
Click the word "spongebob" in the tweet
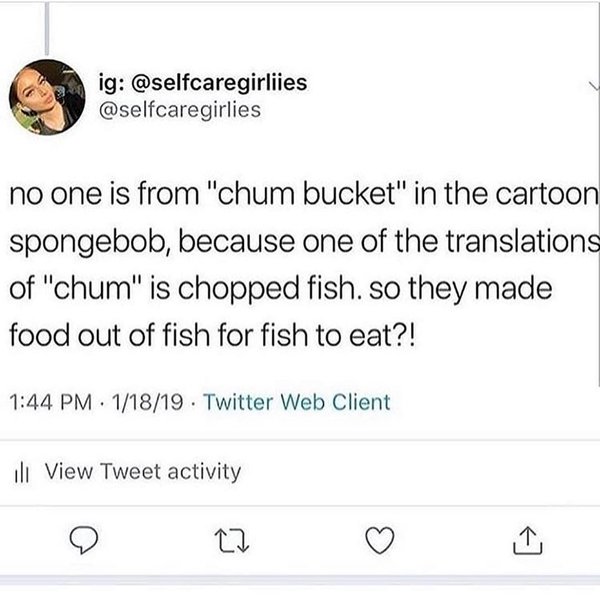tap(91, 241)
